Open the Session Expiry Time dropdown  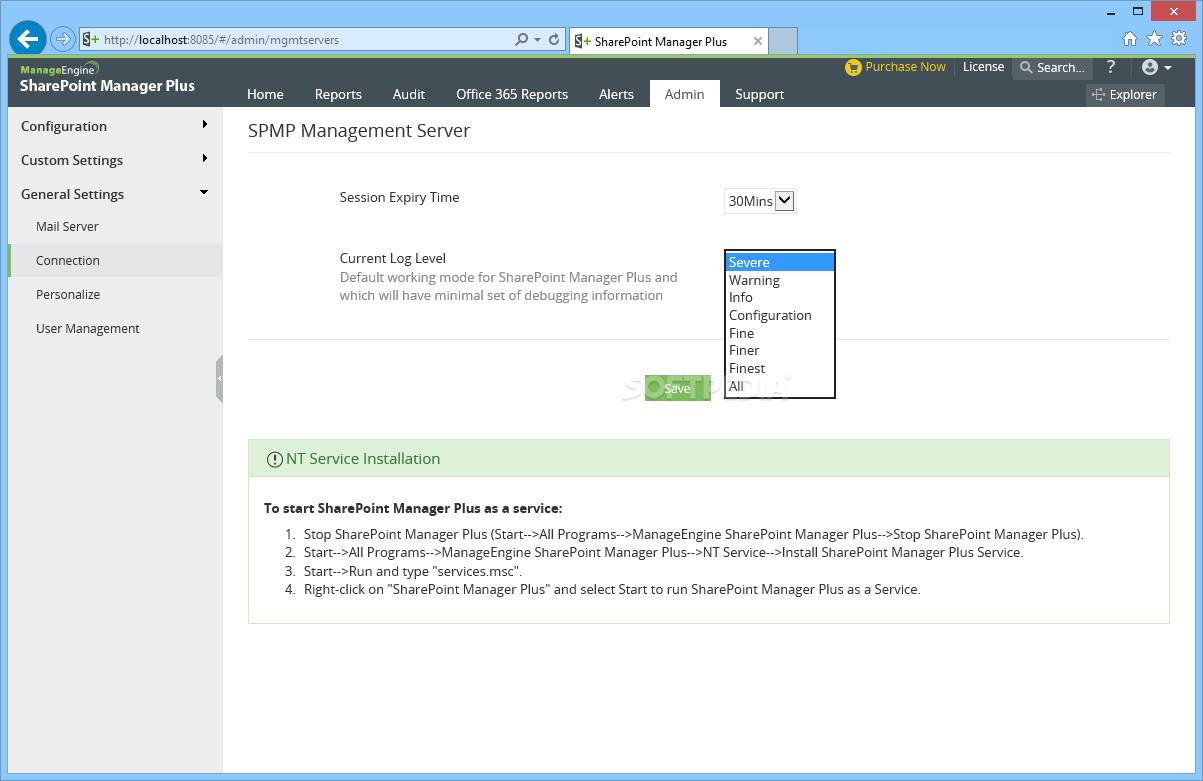(760, 201)
